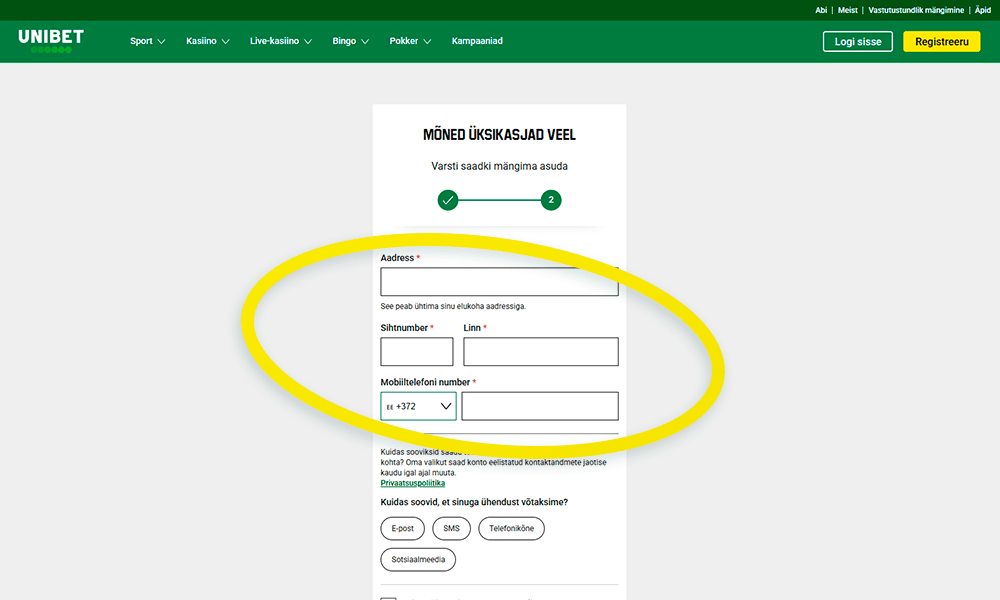Click the Estonian flag in the phone prefix selector

pos(390,406)
